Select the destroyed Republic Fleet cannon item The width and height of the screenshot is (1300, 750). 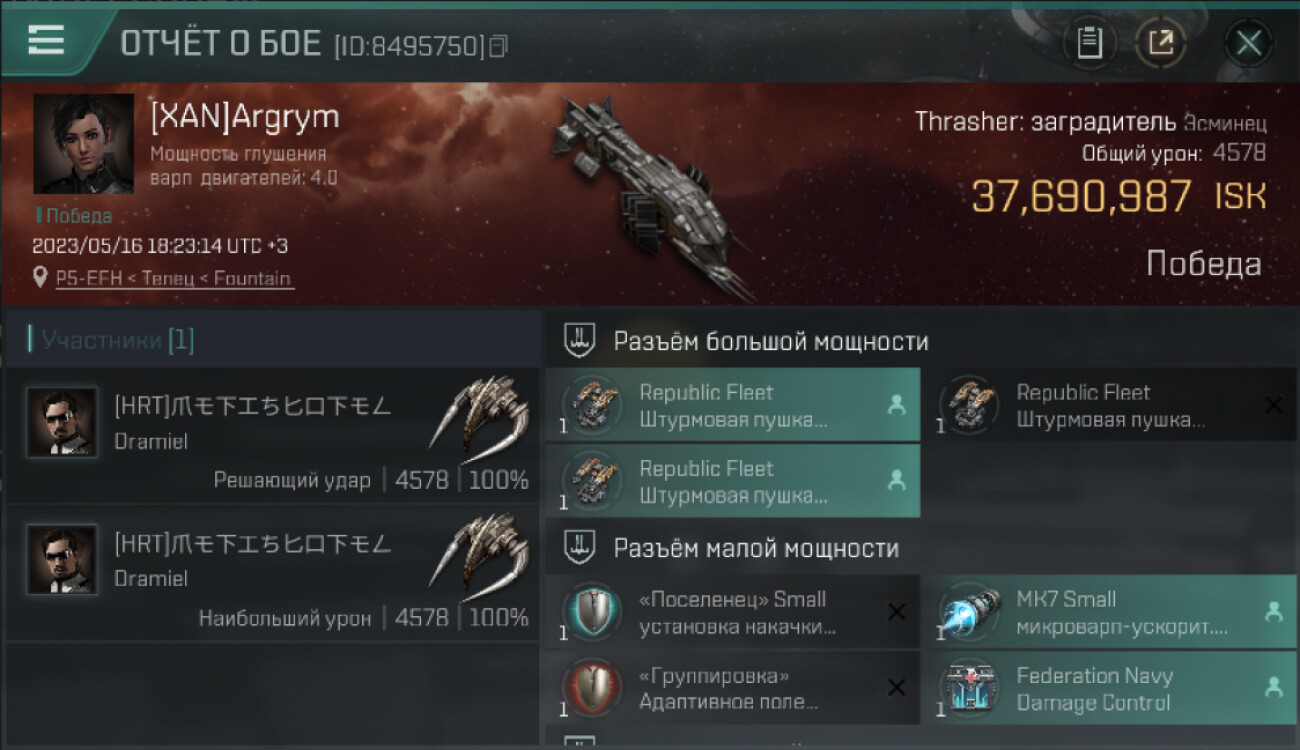coord(1108,405)
